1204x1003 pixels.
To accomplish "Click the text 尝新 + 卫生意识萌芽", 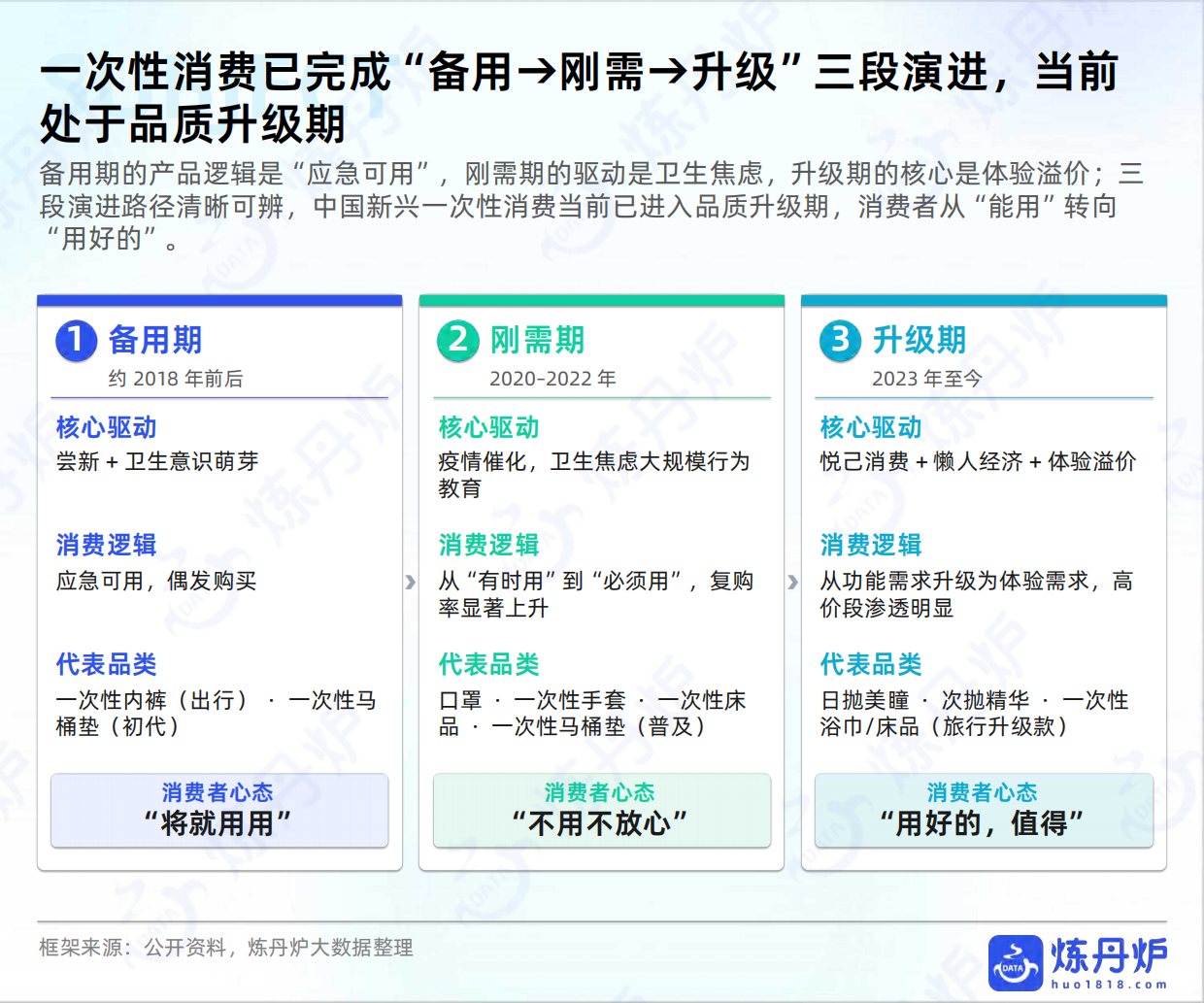I will (x=157, y=461).
